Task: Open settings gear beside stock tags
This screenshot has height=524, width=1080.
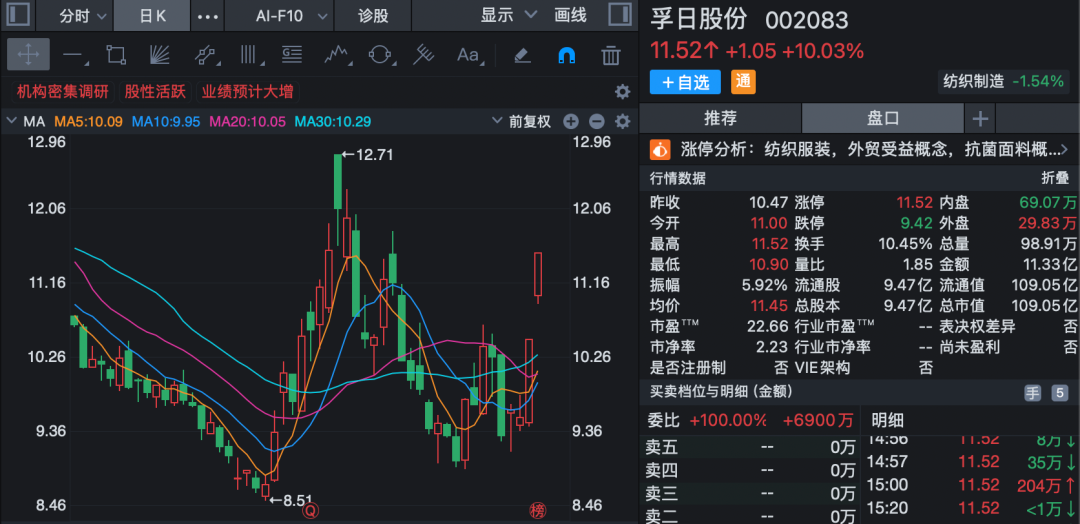Action: (623, 92)
